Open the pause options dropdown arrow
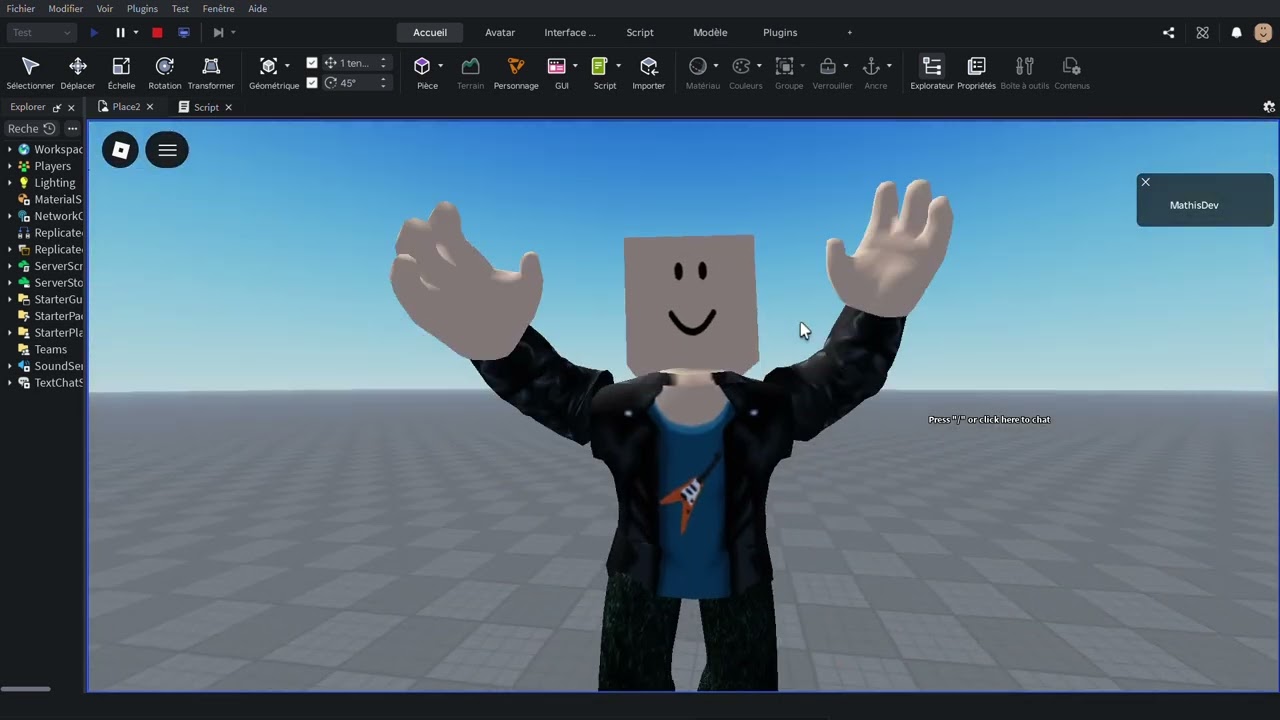This screenshot has height=720, width=1280. pos(136,32)
